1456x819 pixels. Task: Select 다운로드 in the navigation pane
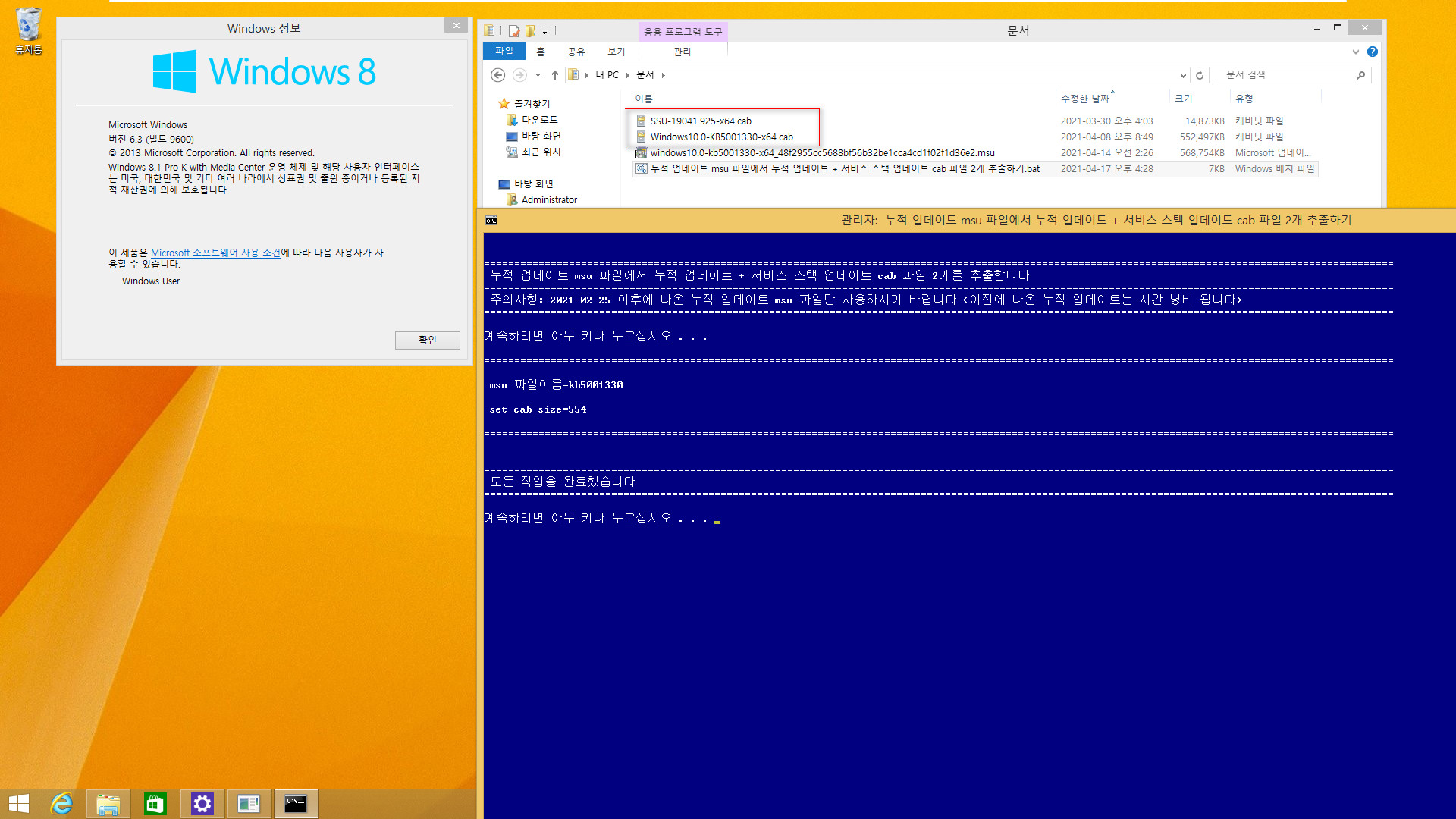point(539,120)
